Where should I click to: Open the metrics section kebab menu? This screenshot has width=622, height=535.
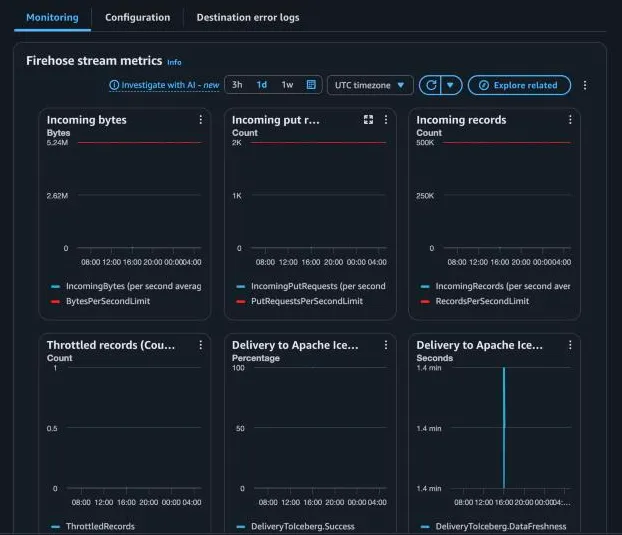tap(585, 85)
